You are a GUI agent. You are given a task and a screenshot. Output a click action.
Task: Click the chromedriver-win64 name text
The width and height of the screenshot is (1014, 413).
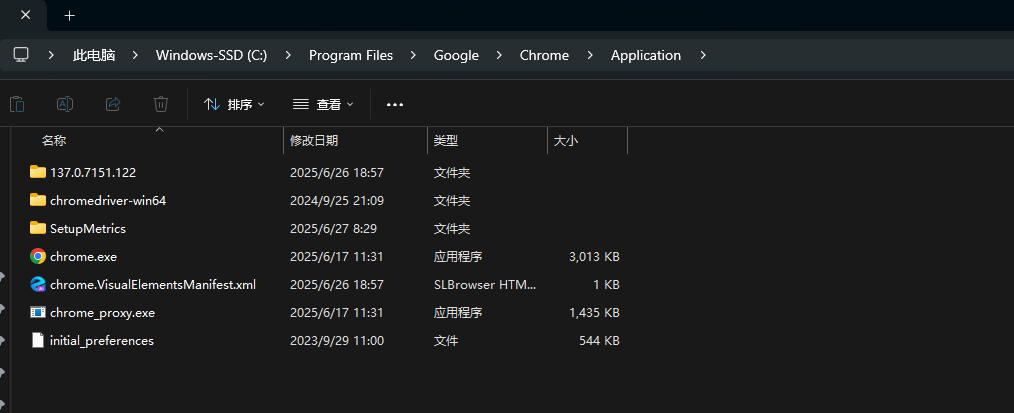[108, 200]
